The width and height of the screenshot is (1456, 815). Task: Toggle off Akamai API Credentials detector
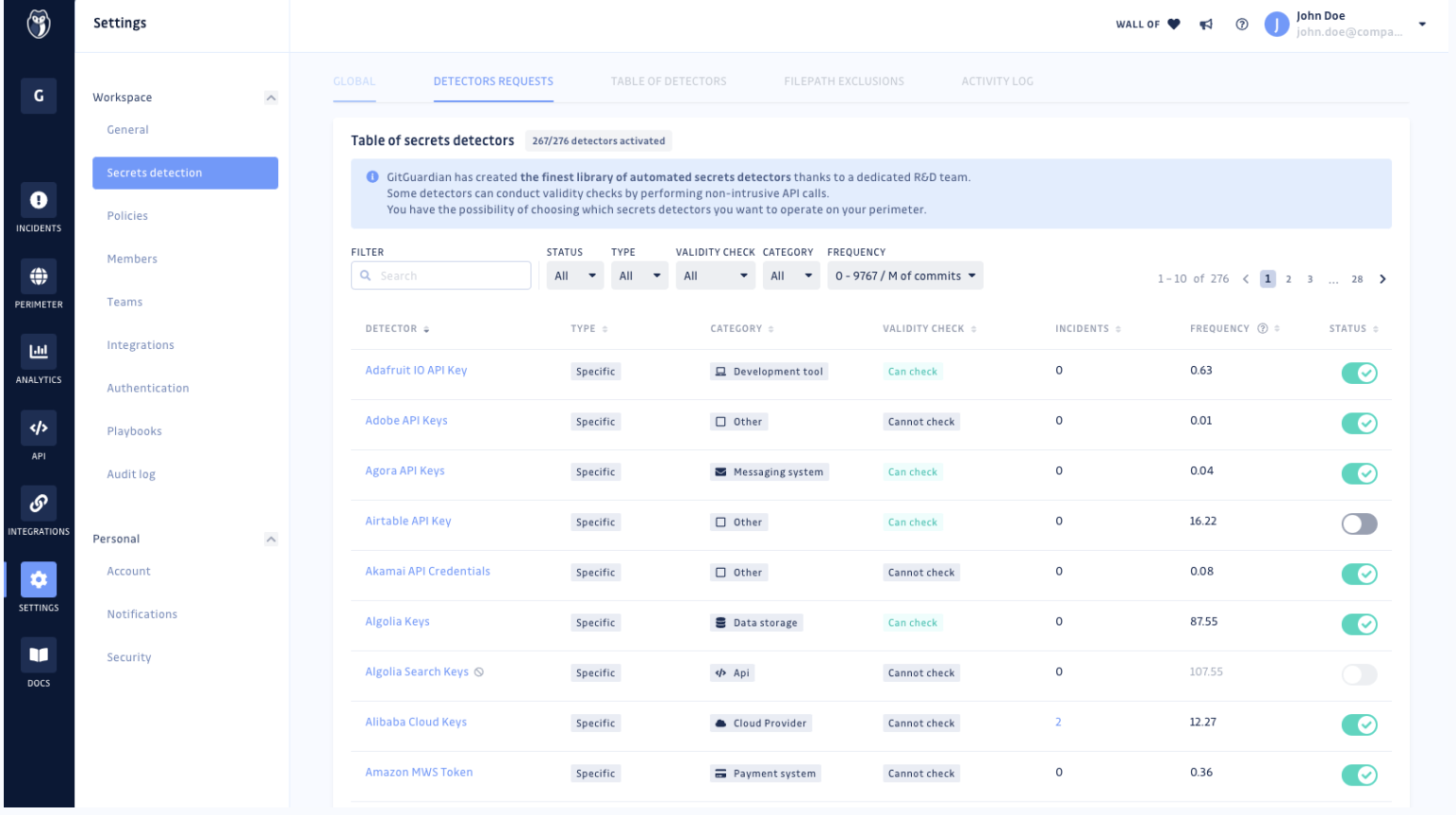[1360, 574]
